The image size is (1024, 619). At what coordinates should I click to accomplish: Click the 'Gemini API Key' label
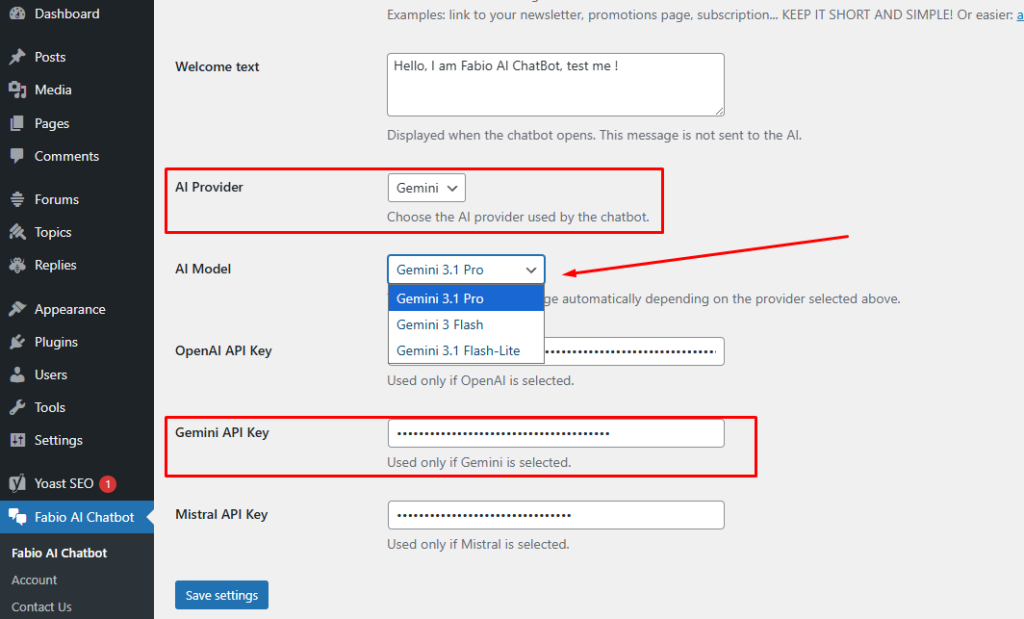pyautogui.click(x=222, y=432)
